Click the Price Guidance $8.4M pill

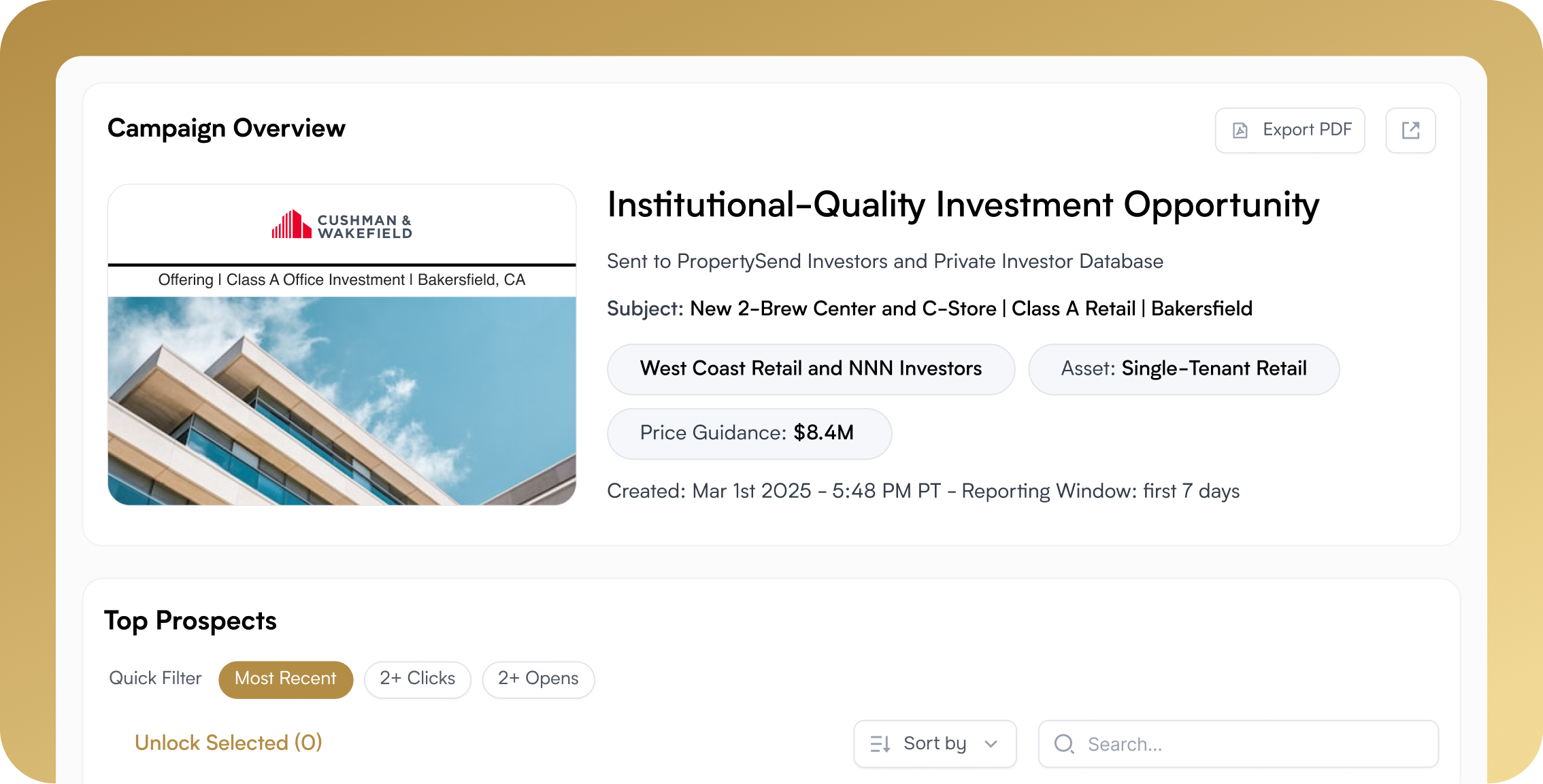pos(748,433)
